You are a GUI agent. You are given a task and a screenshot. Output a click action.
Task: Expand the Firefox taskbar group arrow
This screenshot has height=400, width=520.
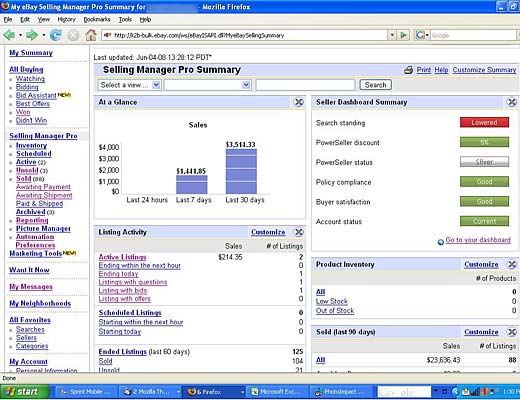(242, 392)
